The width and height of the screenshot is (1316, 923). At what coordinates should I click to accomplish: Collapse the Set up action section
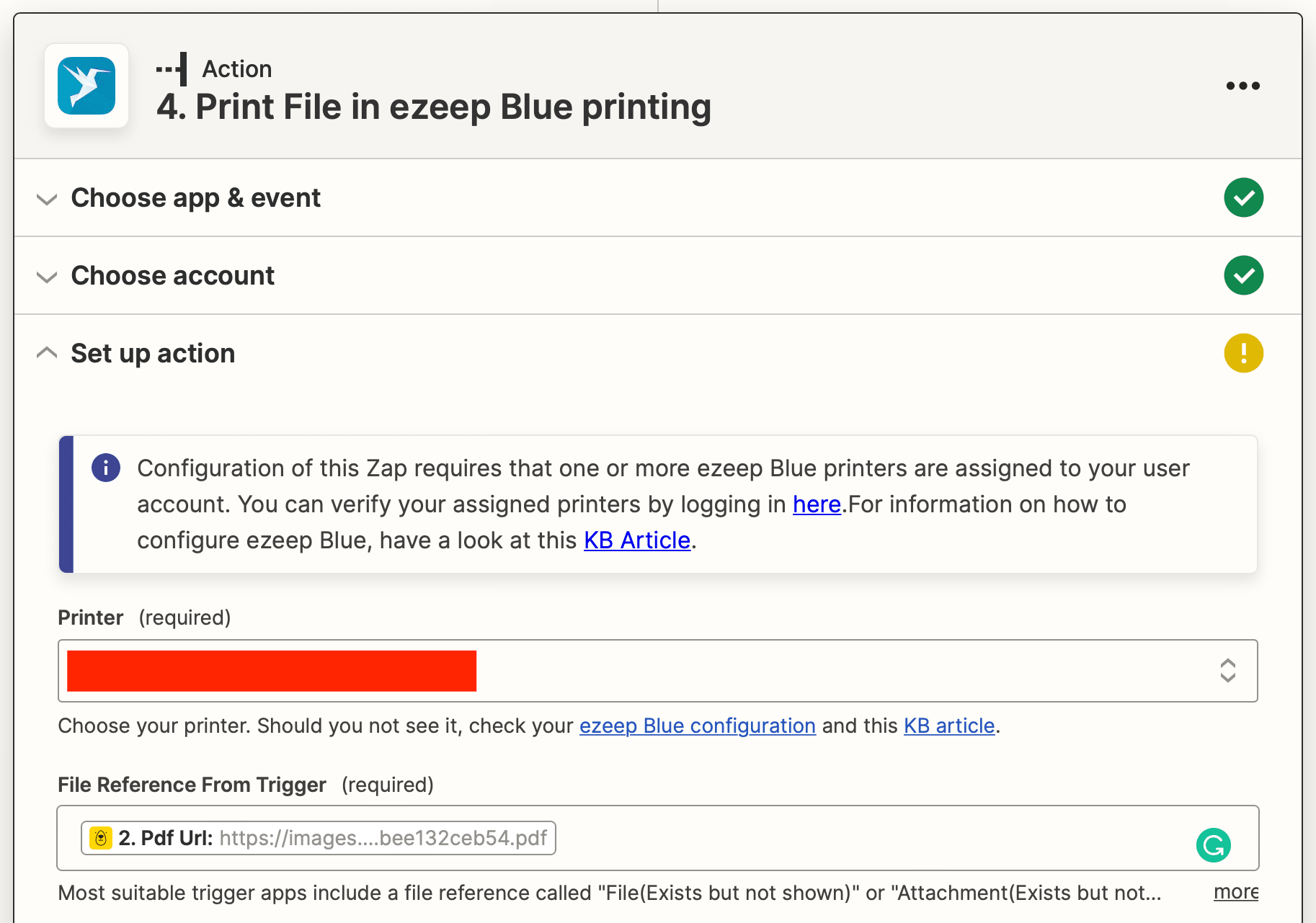click(x=47, y=353)
